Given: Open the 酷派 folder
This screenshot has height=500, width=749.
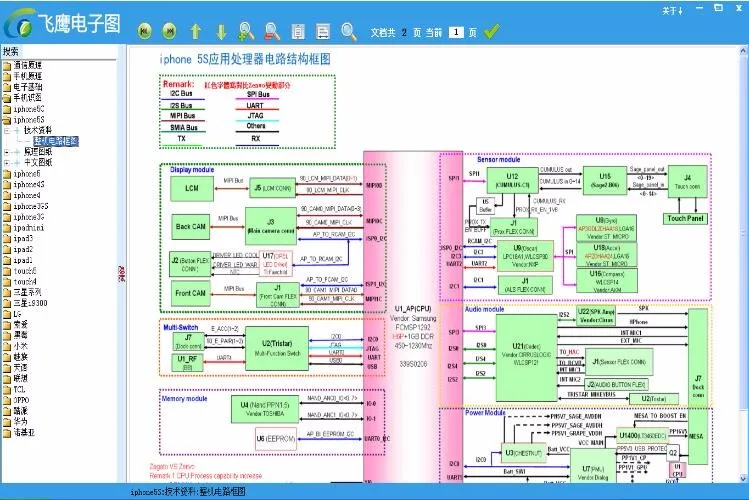Looking at the screenshot, I should (15, 411).
